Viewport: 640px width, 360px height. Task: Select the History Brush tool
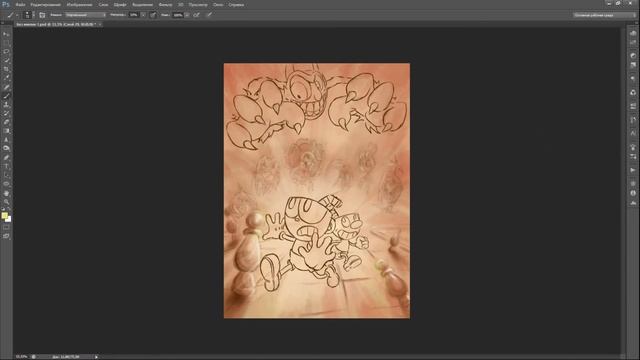click(6, 113)
